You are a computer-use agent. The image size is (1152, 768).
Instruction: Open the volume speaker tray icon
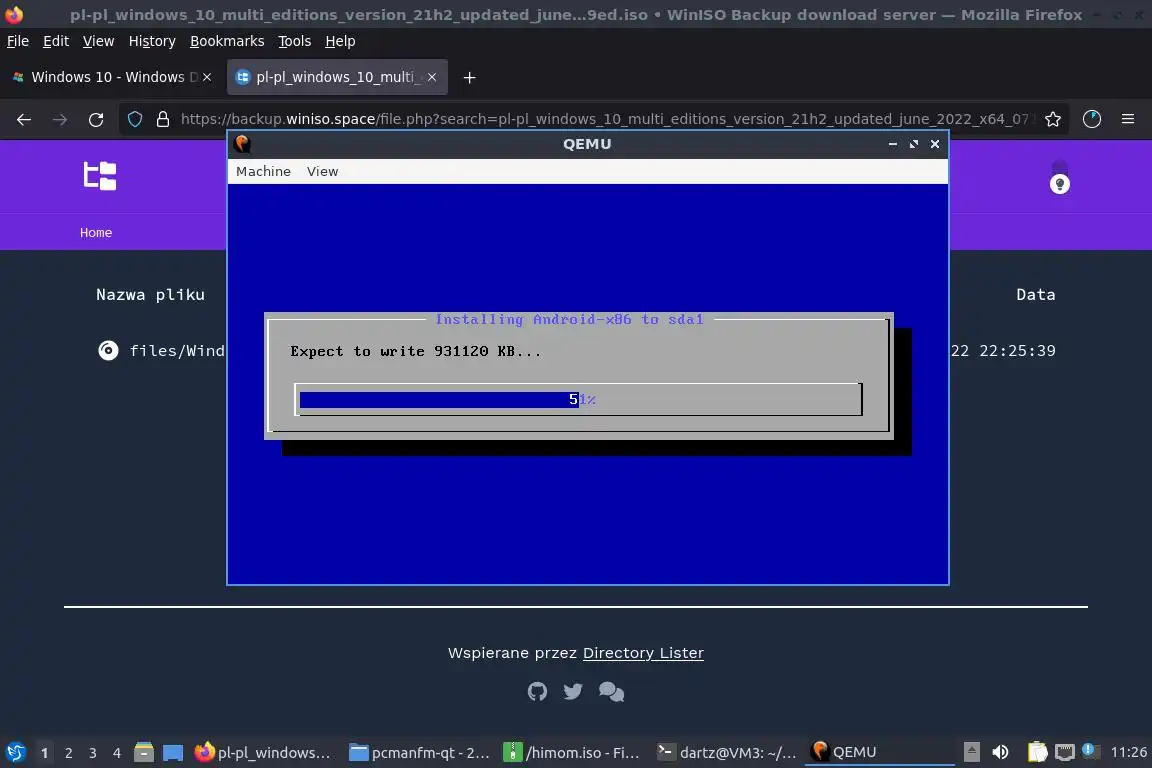click(1000, 752)
